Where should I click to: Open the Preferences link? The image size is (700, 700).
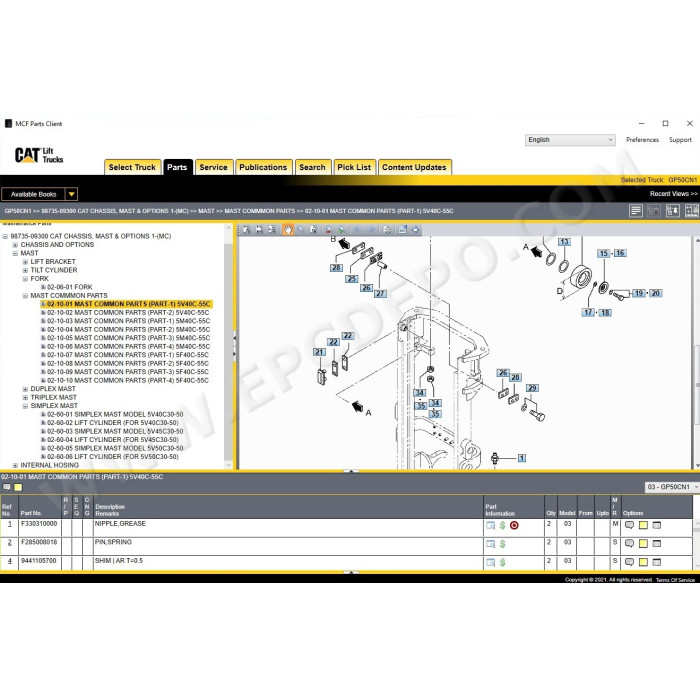coord(642,140)
